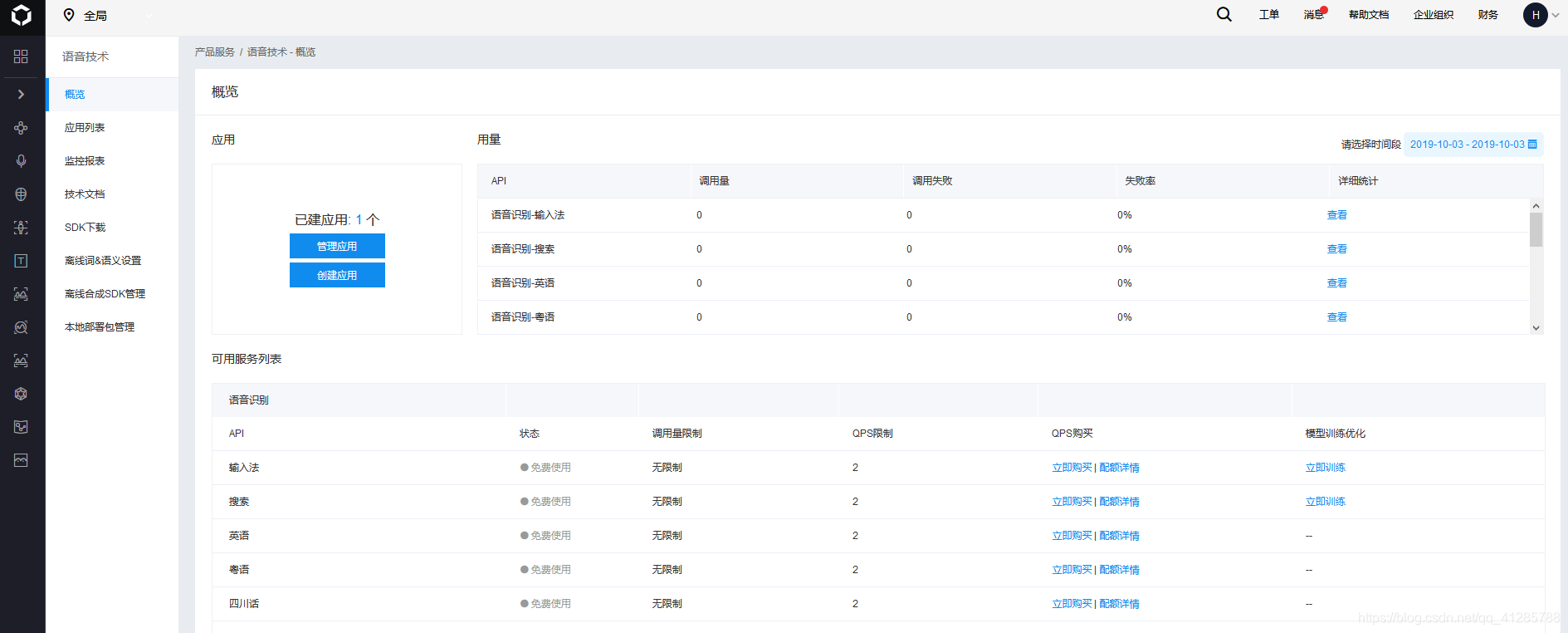The height and width of the screenshot is (633, 1568).
Task: Click usage table scrollbar down arrow
Action: 1536,328
